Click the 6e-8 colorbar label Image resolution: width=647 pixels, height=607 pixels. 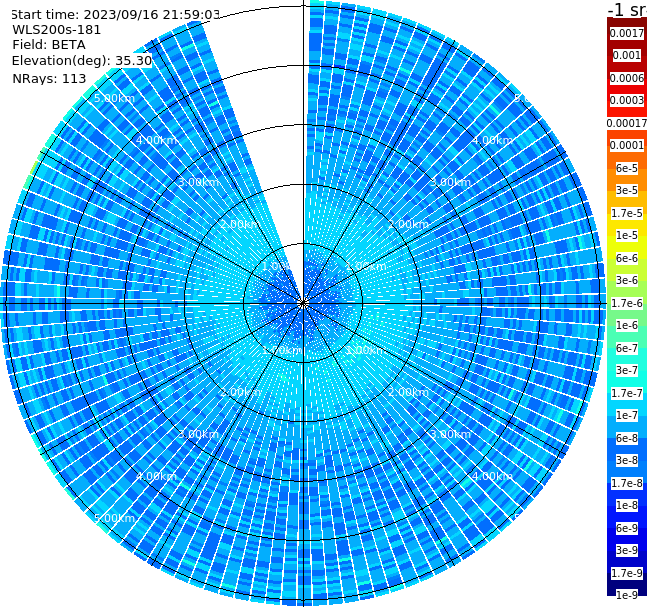tap(627, 438)
